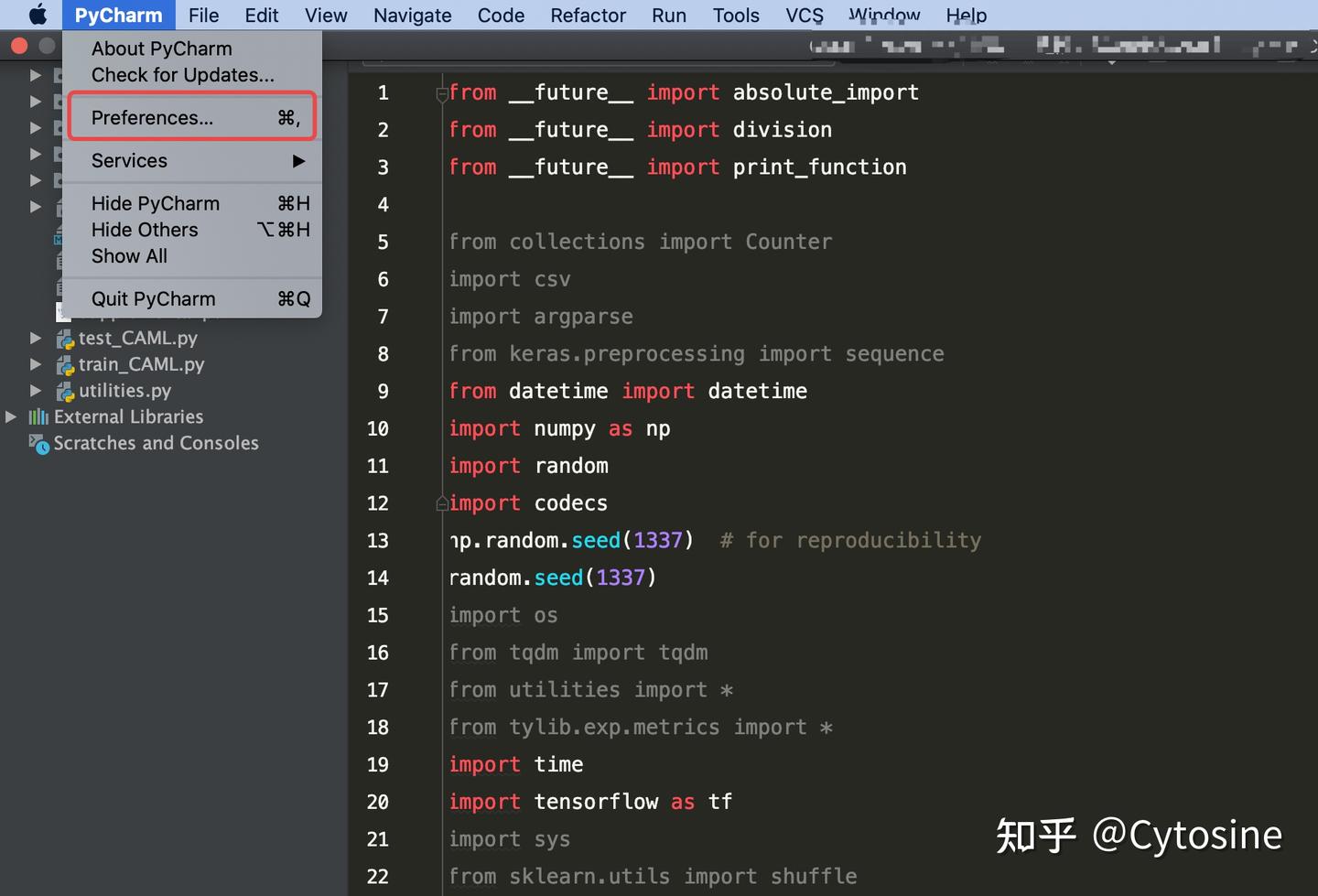1318x896 pixels.
Task: Click the Scratches and Consoles icon
Action: click(38, 444)
